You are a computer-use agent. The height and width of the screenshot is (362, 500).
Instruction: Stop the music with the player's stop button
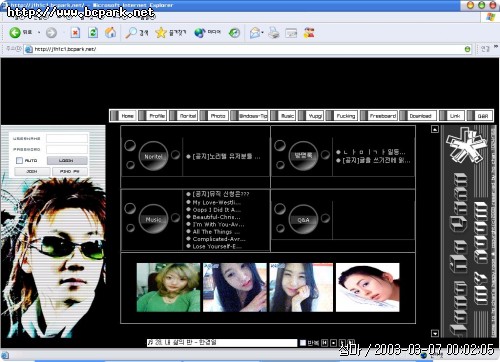333,343
